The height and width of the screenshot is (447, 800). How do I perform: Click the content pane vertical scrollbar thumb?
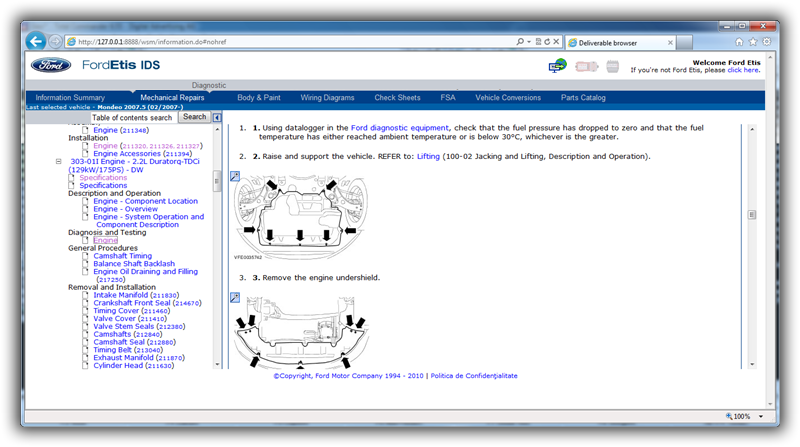(x=752, y=214)
